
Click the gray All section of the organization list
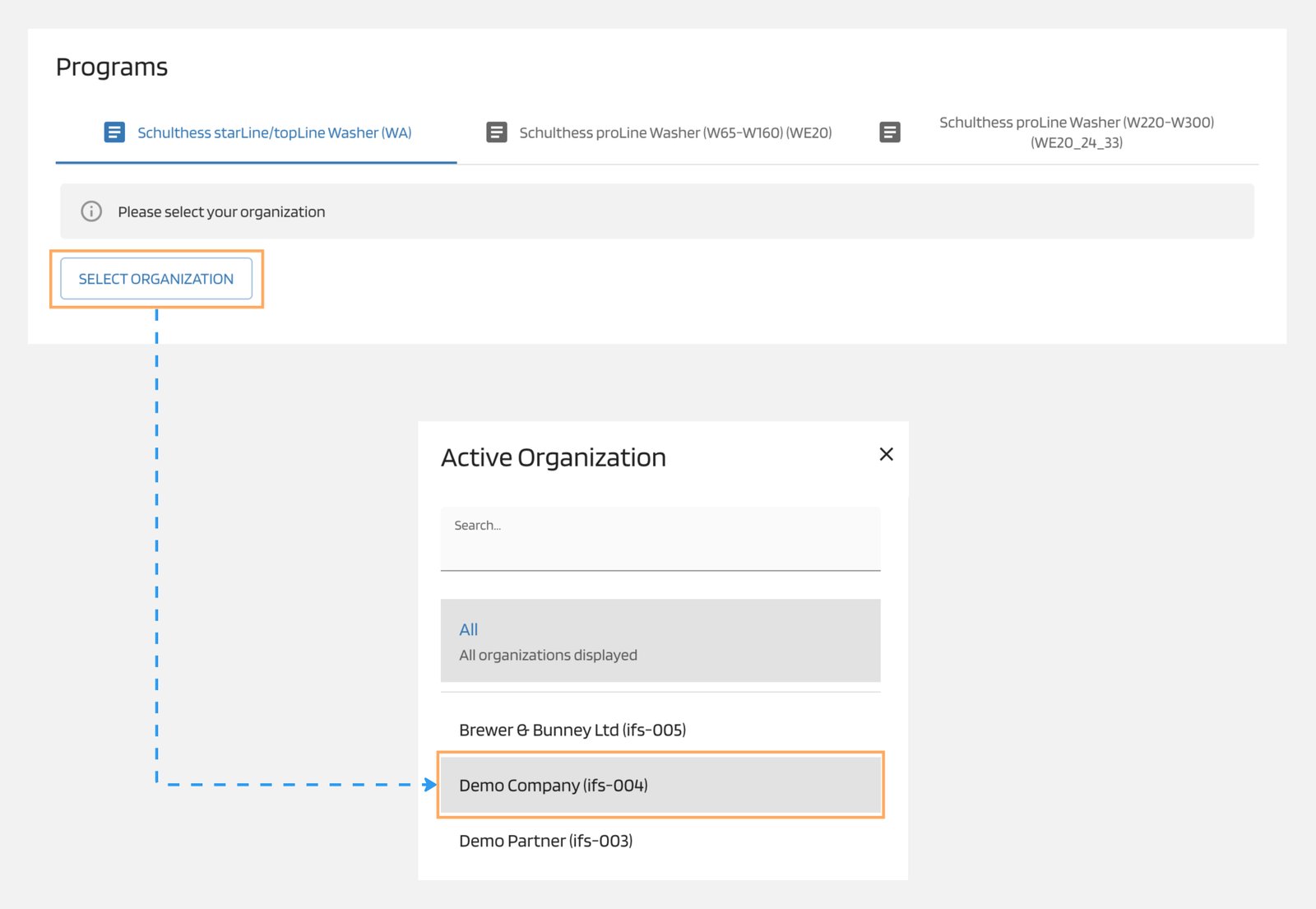pos(660,641)
